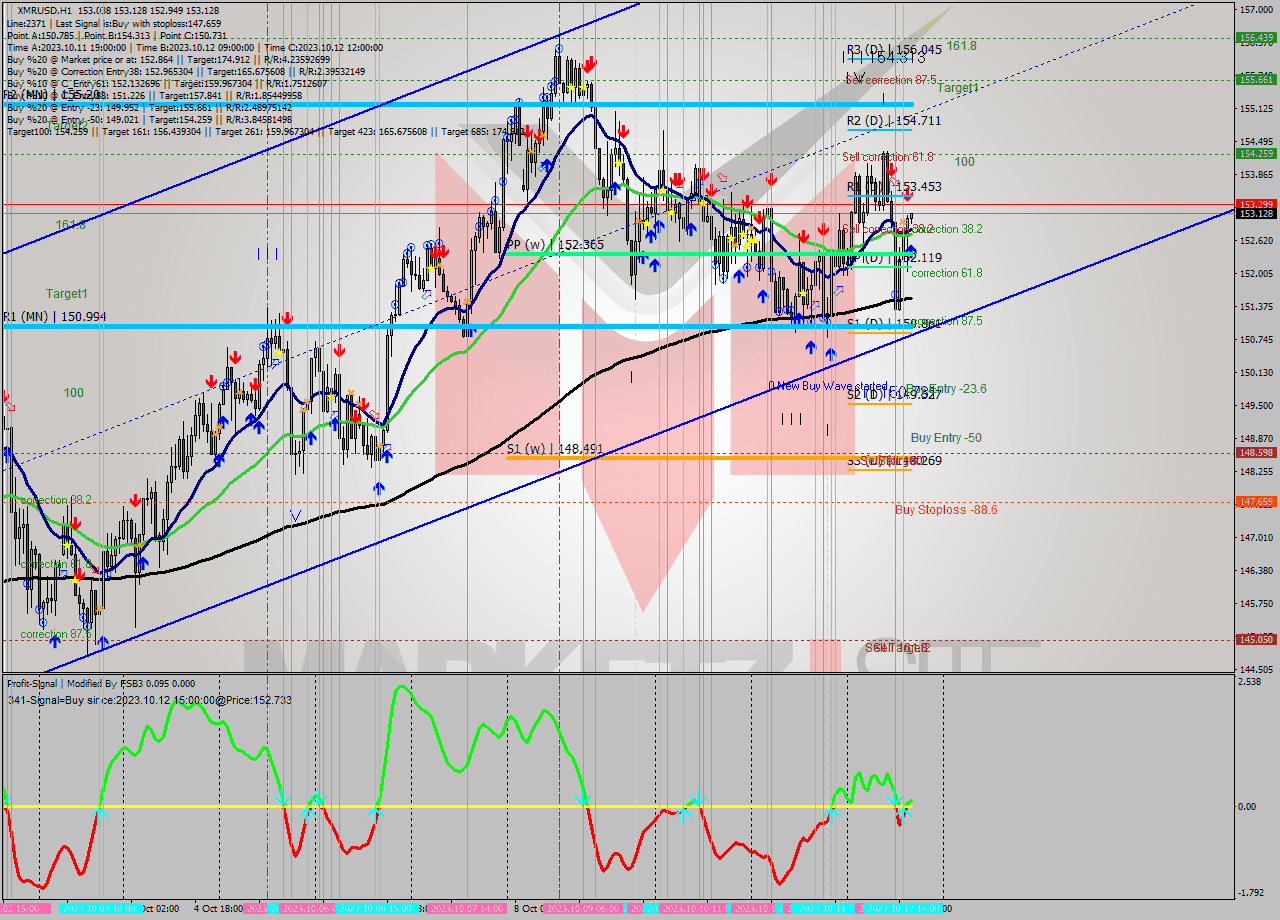The image size is (1280, 920).
Task: Select the Buy Stoploss -88.6 text label
Action: pyautogui.click(x=945, y=510)
